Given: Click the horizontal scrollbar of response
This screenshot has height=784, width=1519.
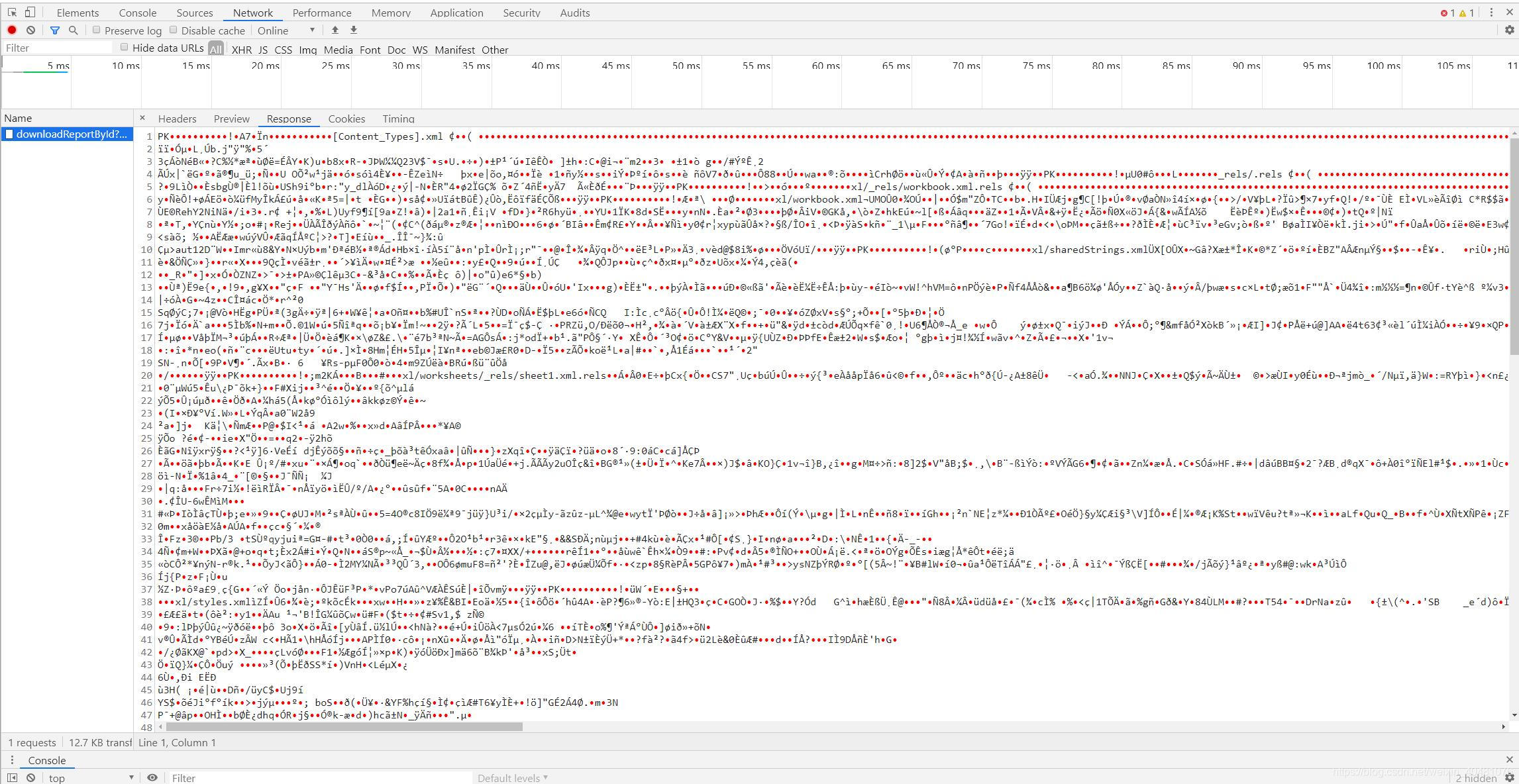Looking at the screenshot, I should pyautogui.click(x=344, y=726).
